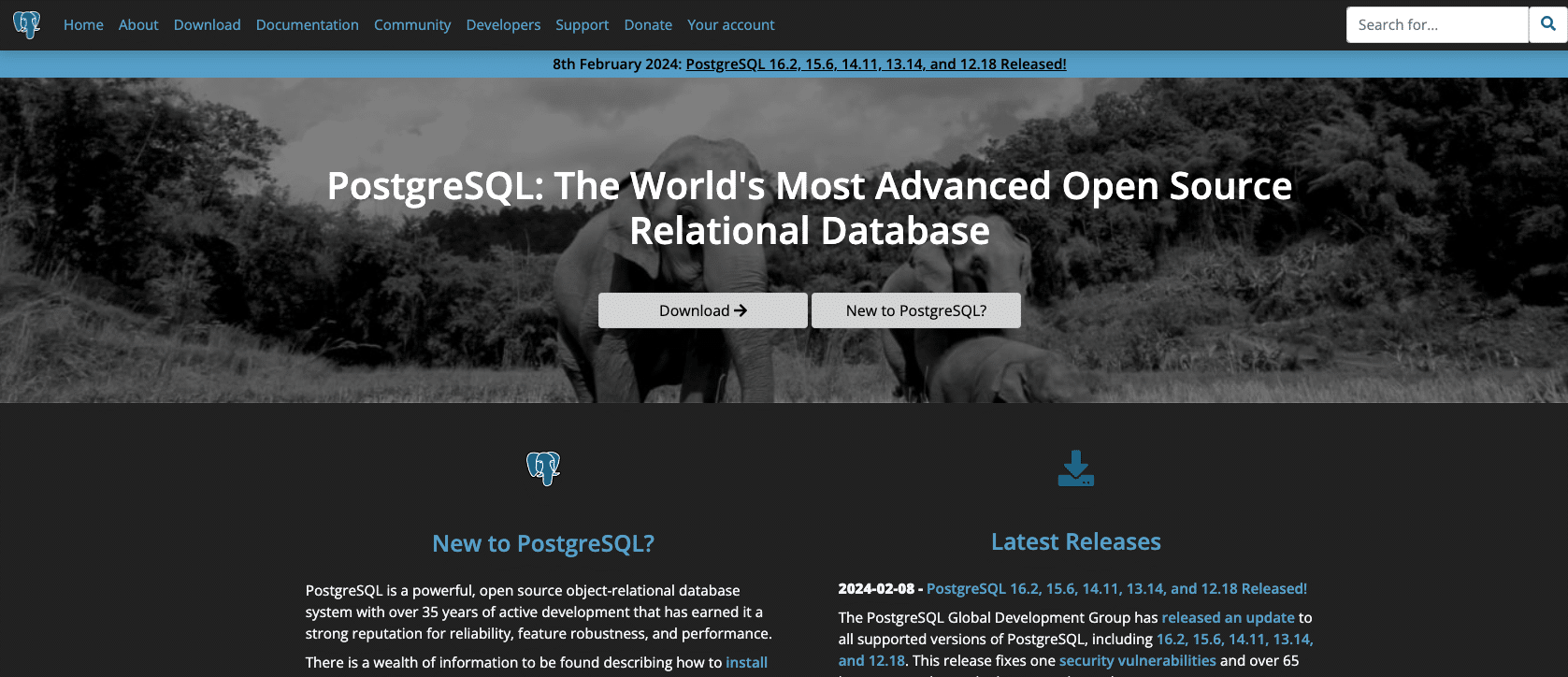Open the Developers nav item
The image size is (1568, 677).
[x=503, y=25]
